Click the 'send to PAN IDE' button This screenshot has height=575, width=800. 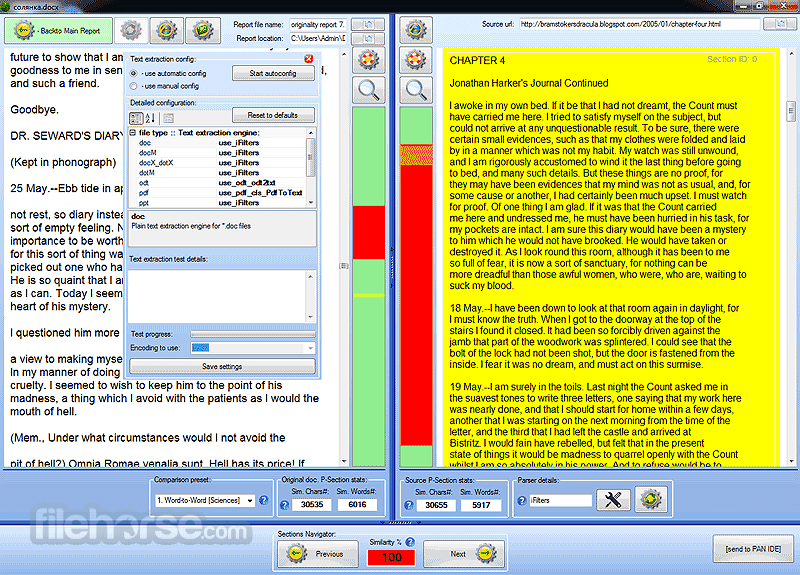[753, 549]
